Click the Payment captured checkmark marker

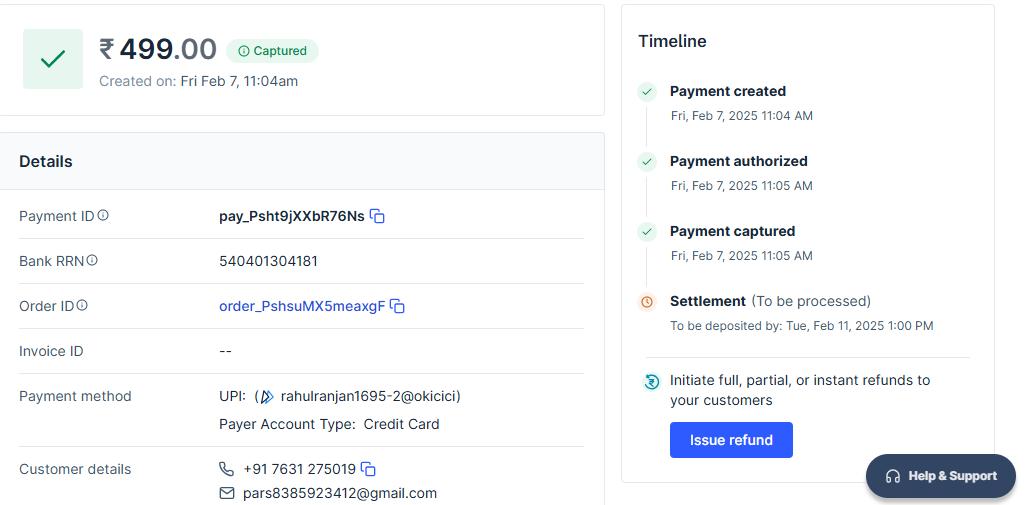click(x=647, y=232)
